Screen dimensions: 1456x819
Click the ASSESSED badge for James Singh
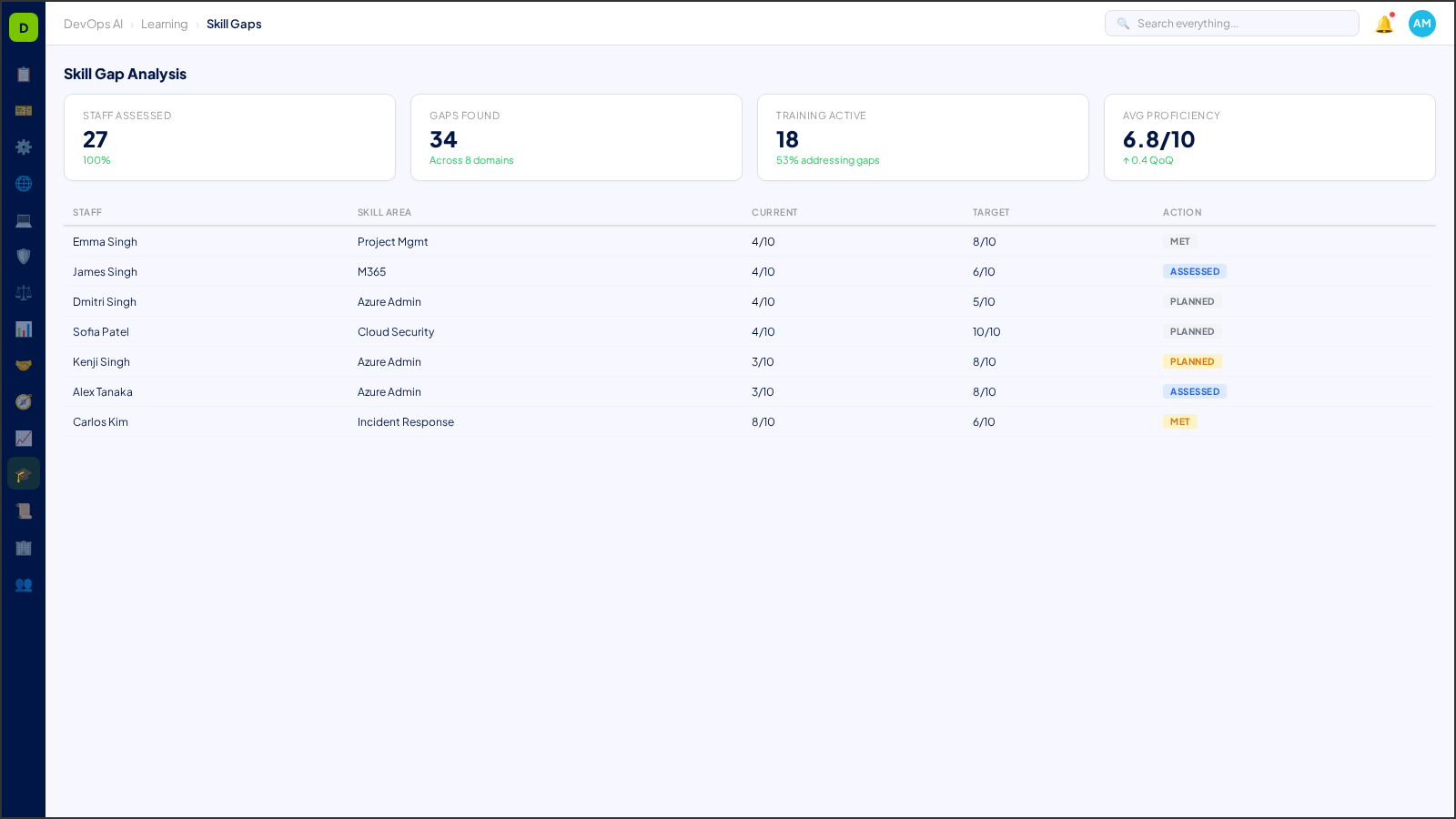(x=1194, y=271)
